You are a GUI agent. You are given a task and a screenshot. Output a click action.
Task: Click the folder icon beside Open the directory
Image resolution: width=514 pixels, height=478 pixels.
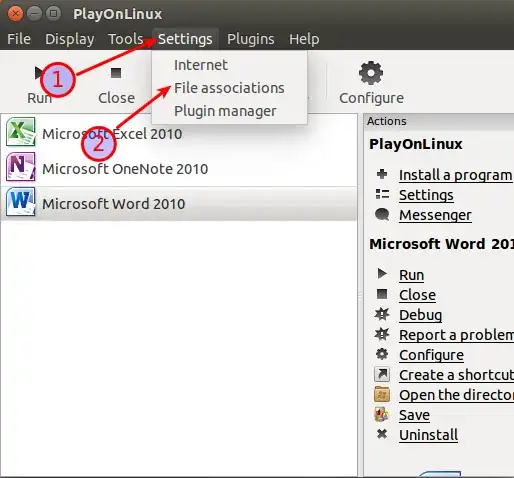(x=382, y=394)
